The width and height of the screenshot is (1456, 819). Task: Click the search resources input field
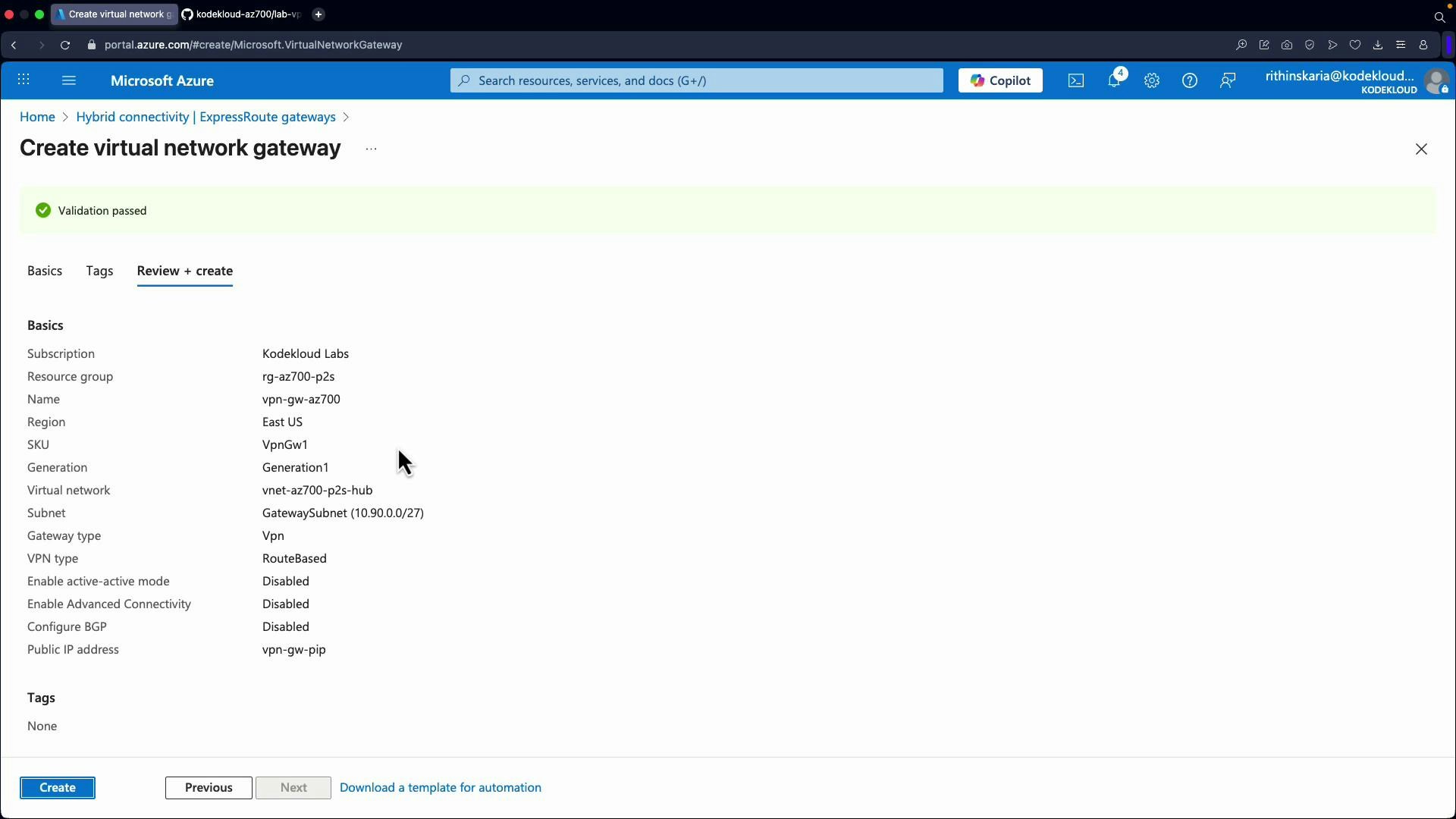pos(695,80)
